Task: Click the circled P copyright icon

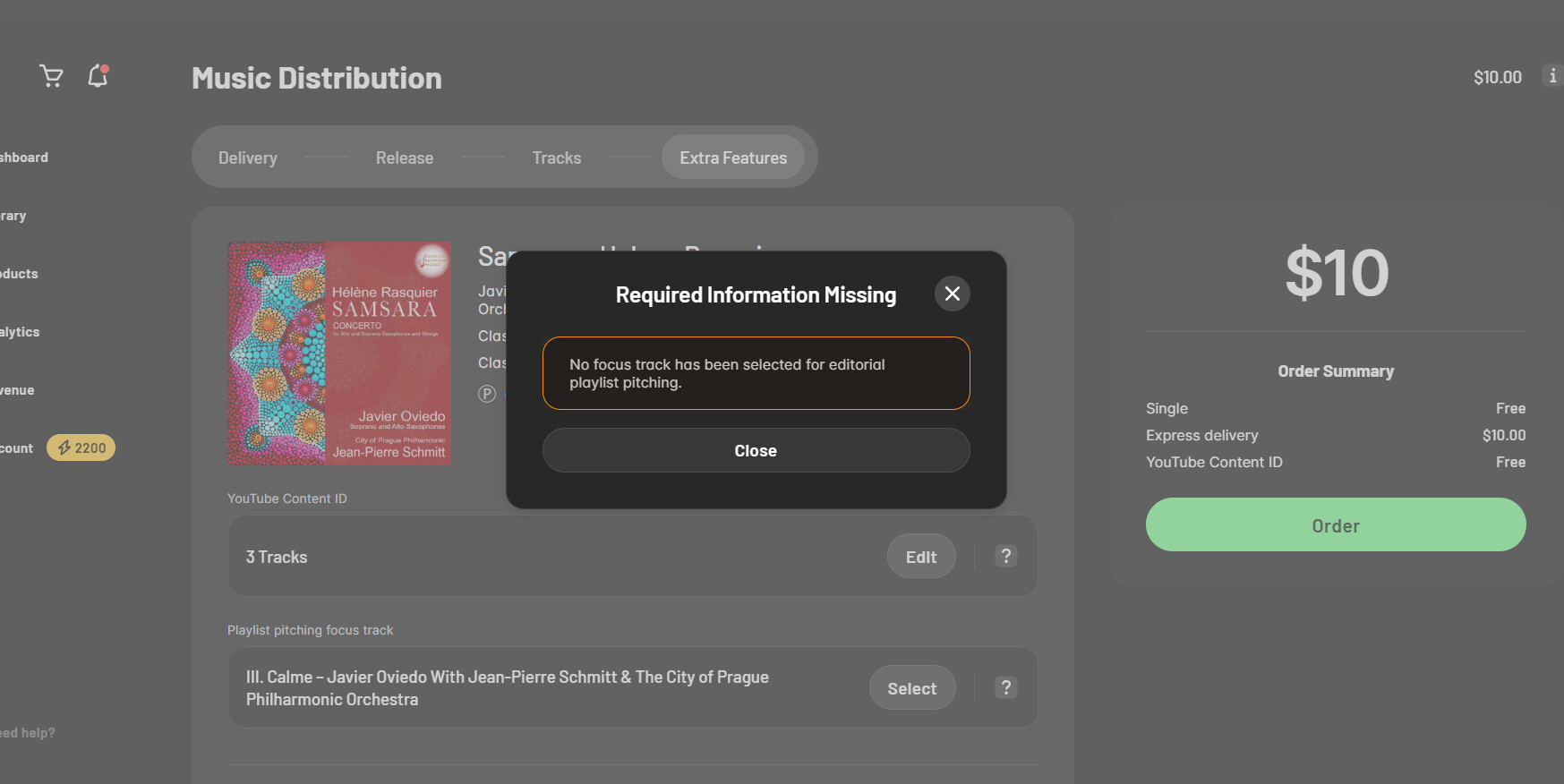Action: (x=487, y=394)
